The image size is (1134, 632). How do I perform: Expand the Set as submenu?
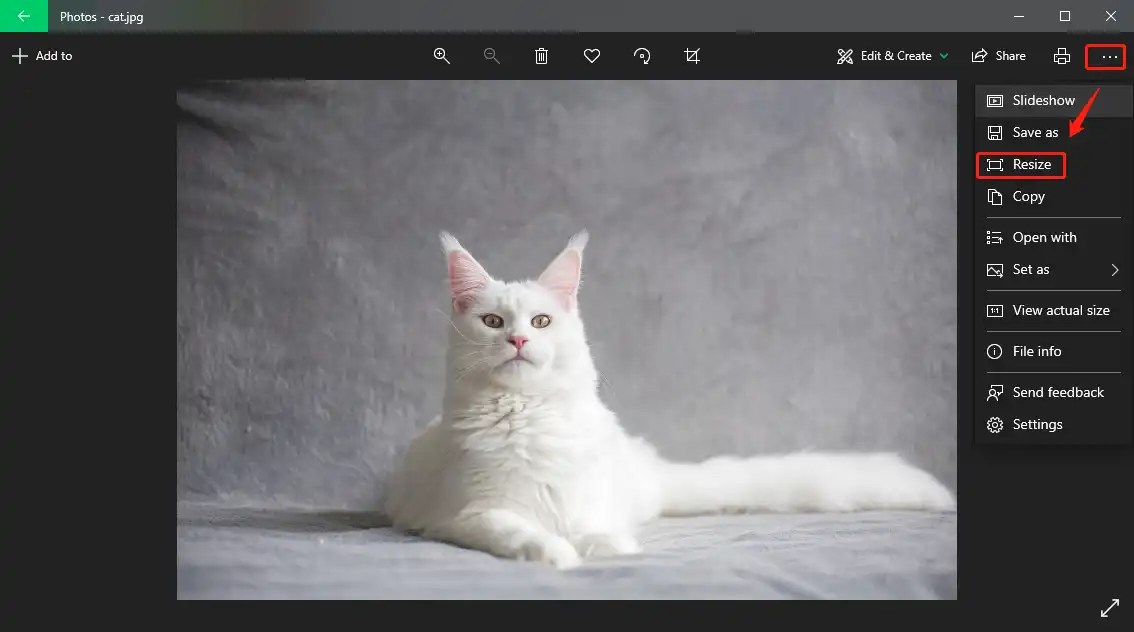pyautogui.click(x=1030, y=269)
